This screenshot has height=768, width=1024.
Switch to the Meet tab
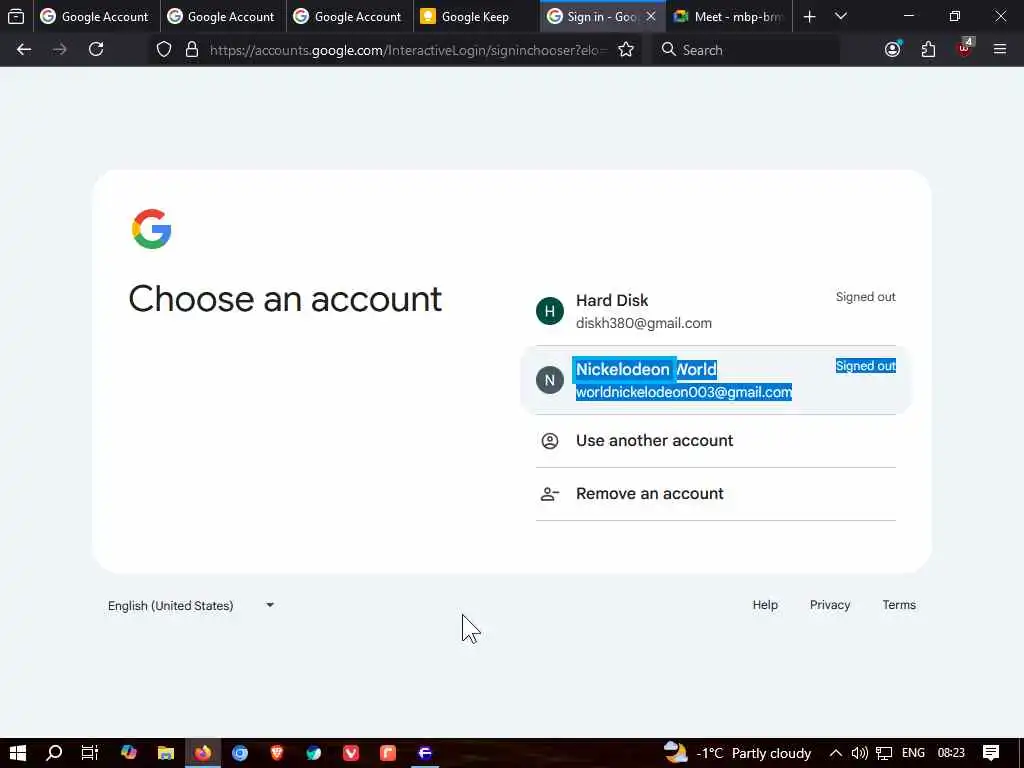[729, 16]
